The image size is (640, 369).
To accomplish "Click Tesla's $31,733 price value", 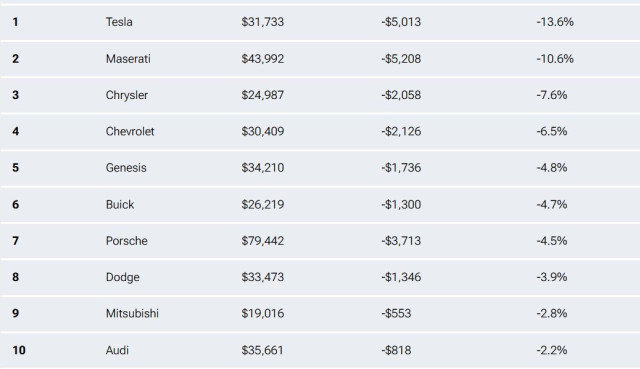I will 262,22.
